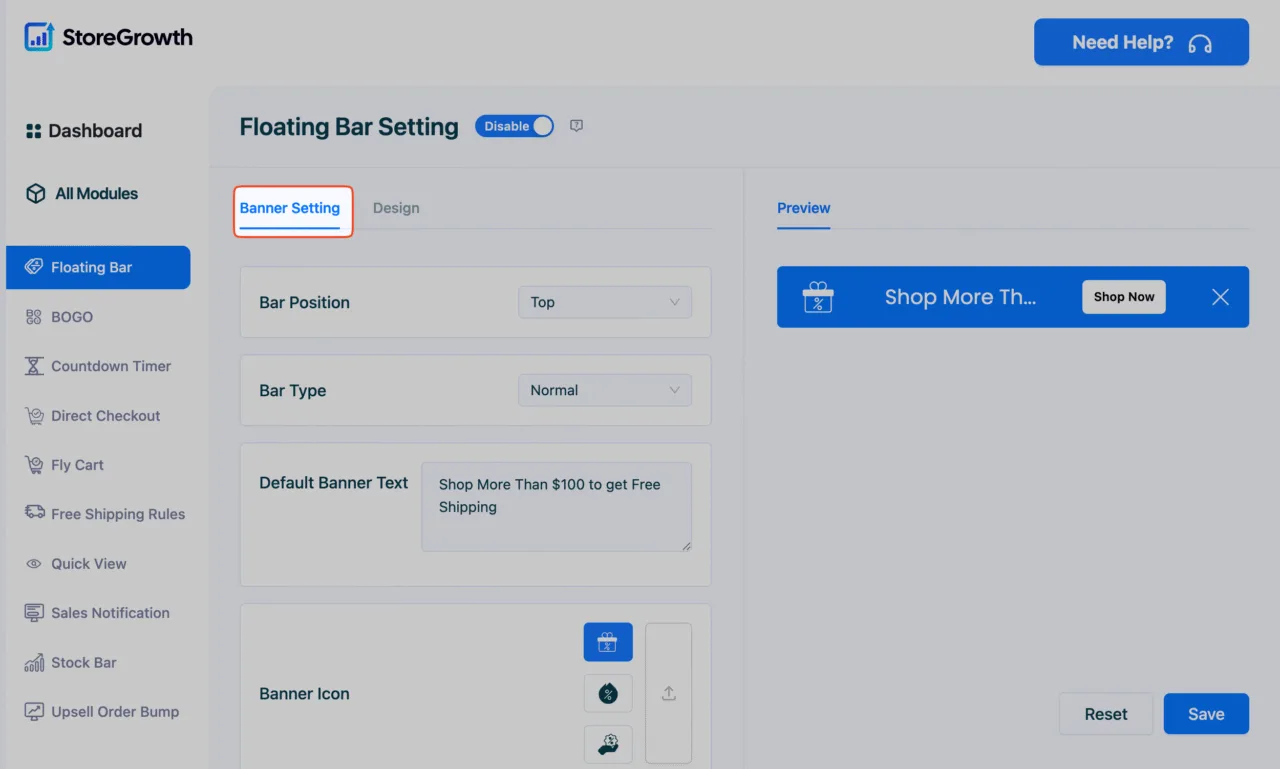
Task: Click the All Modules cube icon
Action: [x=35, y=194]
